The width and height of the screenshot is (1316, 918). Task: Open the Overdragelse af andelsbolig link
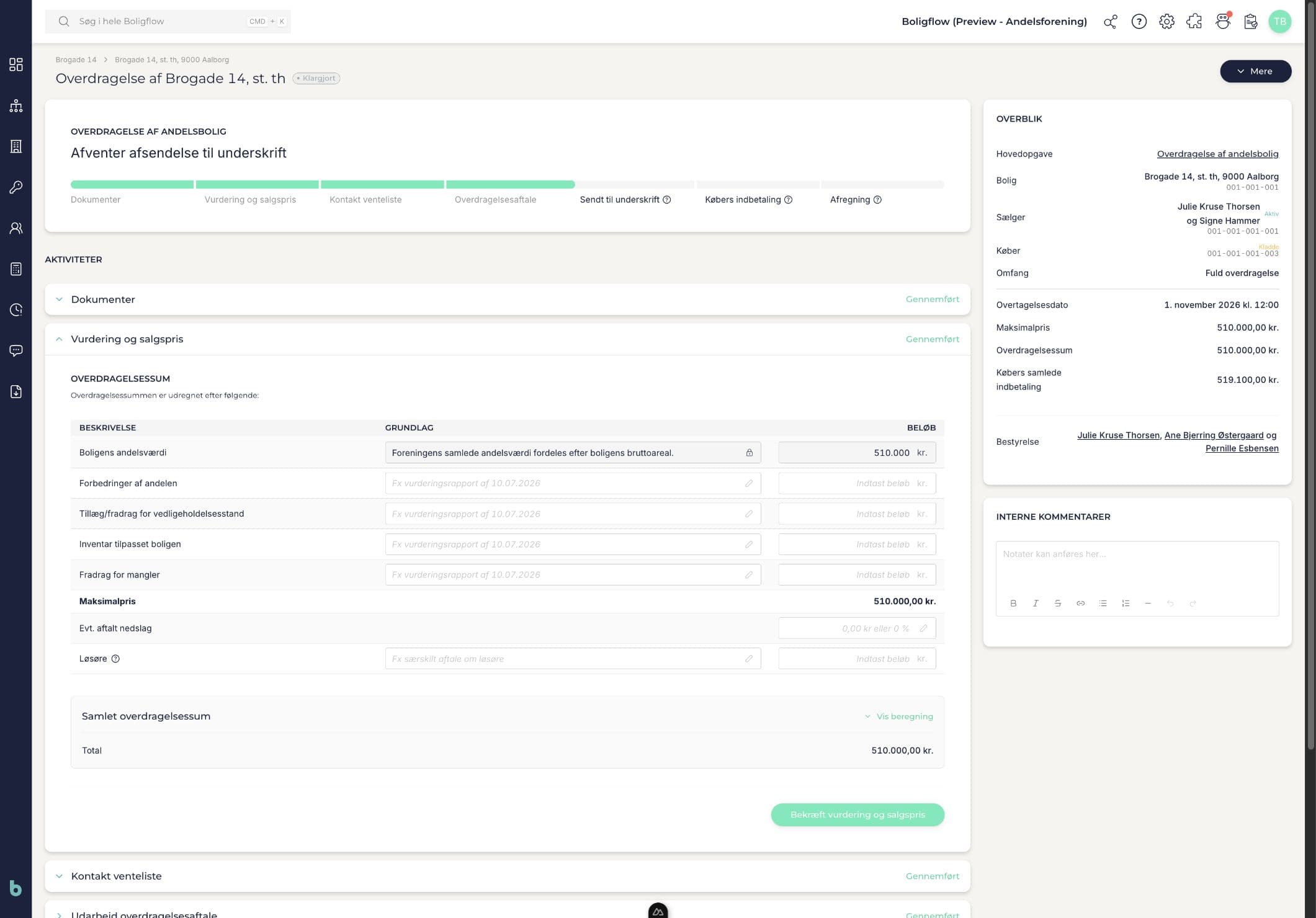pyautogui.click(x=1217, y=154)
